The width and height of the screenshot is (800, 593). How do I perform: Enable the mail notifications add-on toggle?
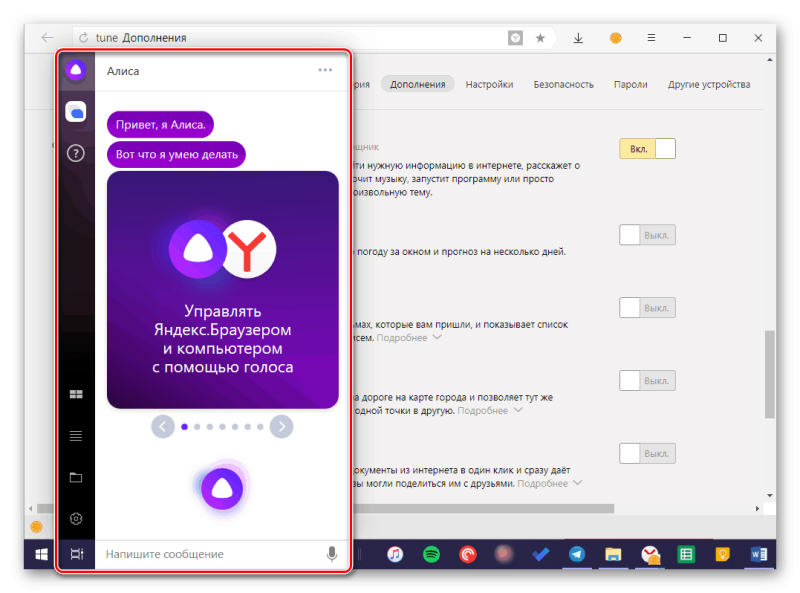click(647, 308)
